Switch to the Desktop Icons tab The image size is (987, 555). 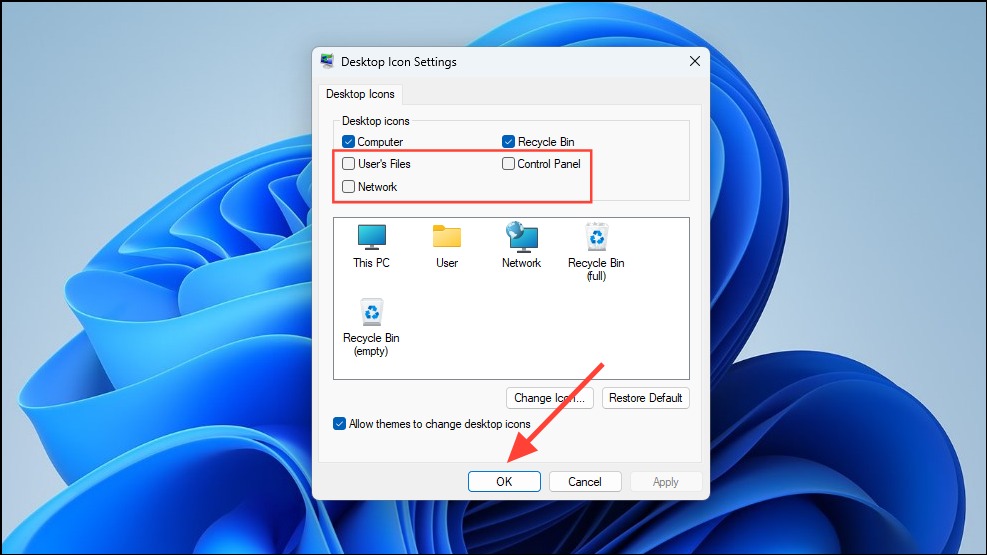pos(360,94)
